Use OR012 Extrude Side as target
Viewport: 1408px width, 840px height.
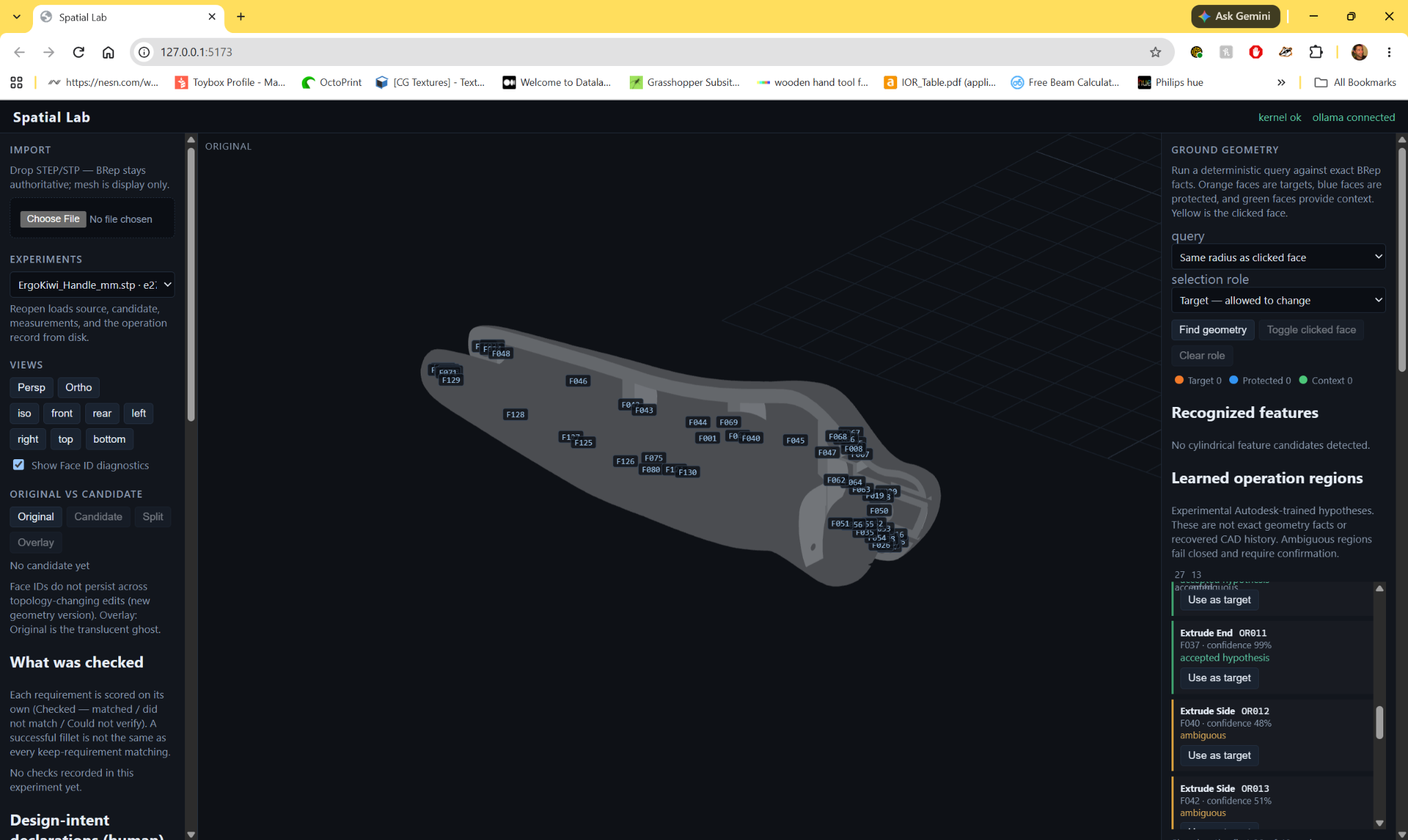[1219, 755]
